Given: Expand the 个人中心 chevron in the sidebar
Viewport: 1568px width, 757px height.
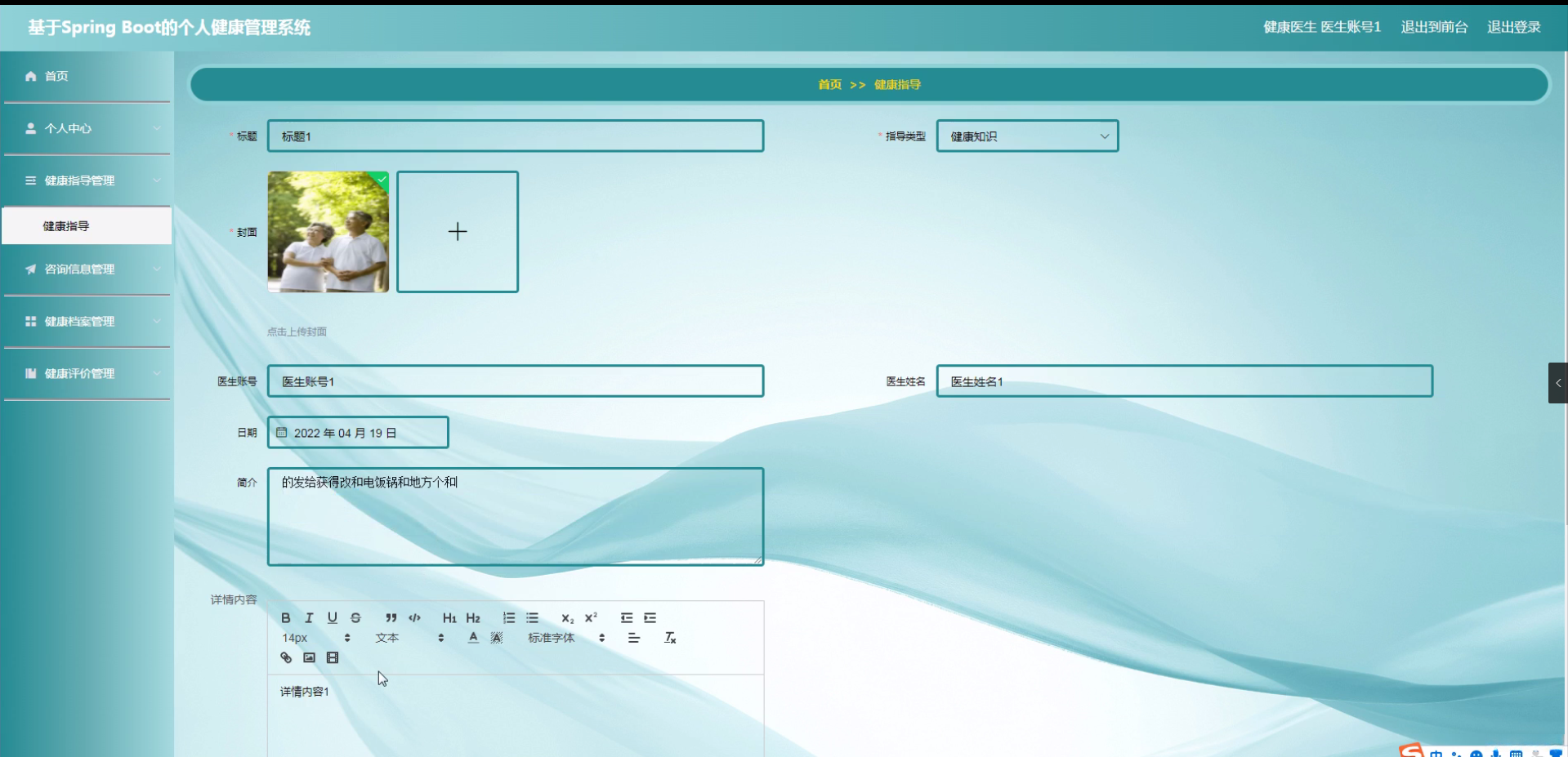Looking at the screenshot, I should 157,128.
